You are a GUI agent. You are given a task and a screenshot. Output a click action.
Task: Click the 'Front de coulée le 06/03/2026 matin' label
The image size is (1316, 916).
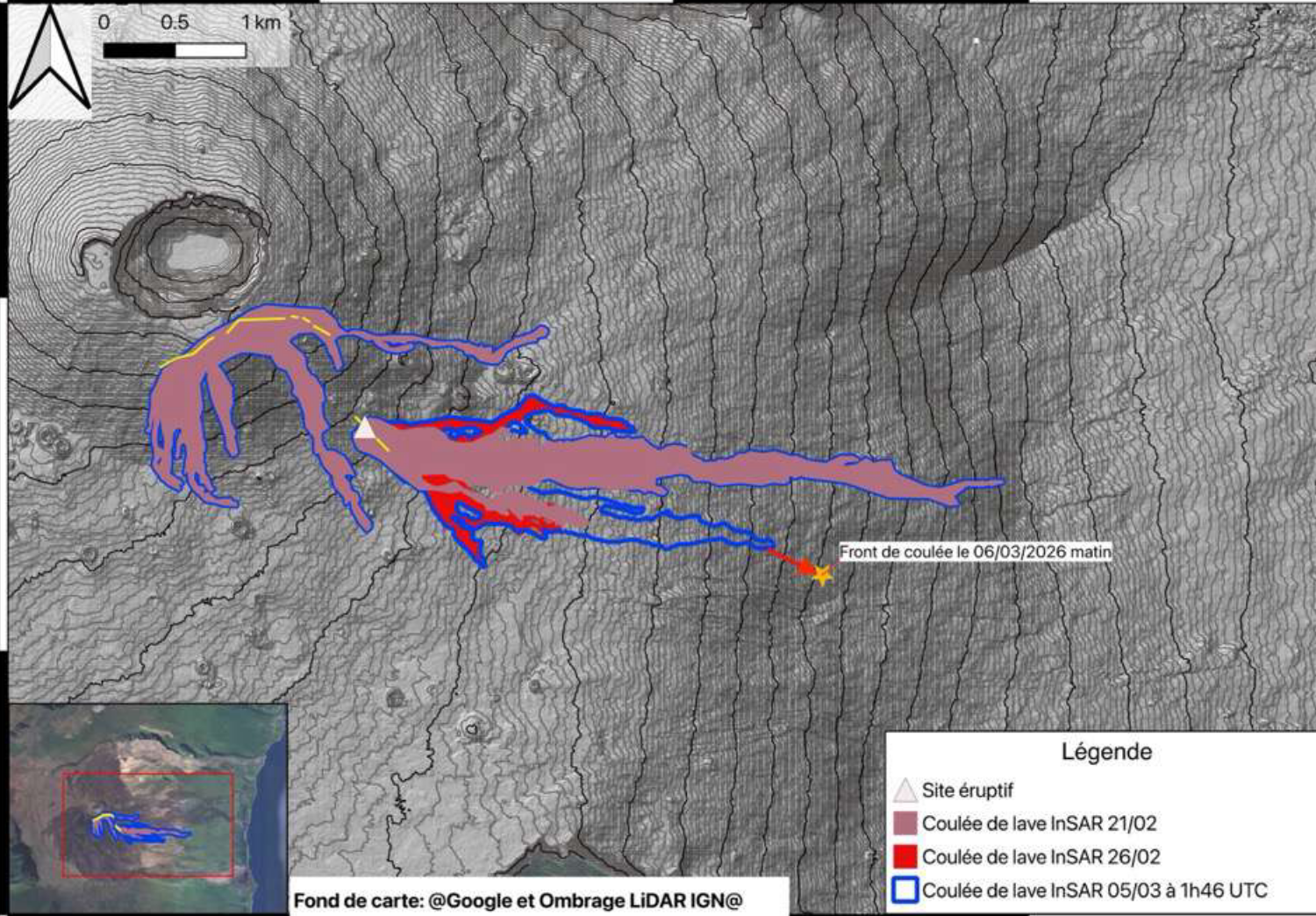[x=975, y=552]
